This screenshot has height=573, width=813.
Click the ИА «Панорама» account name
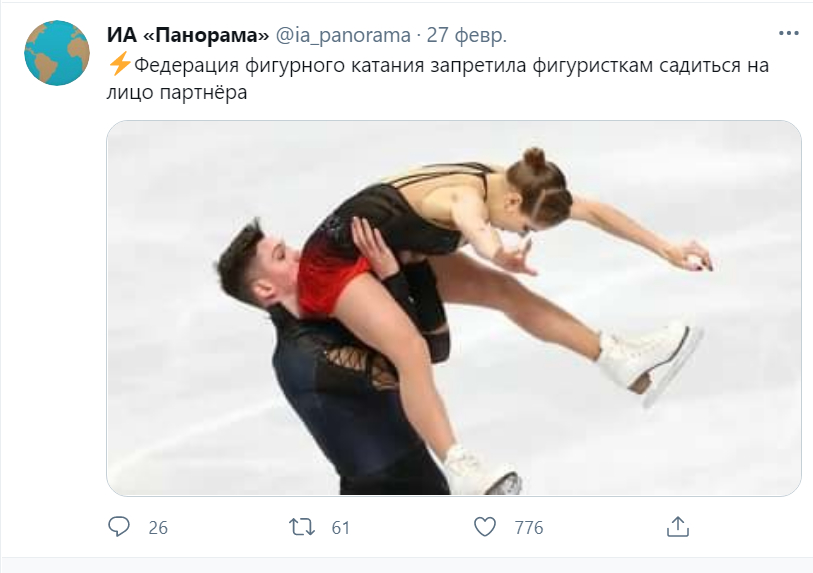(188, 35)
